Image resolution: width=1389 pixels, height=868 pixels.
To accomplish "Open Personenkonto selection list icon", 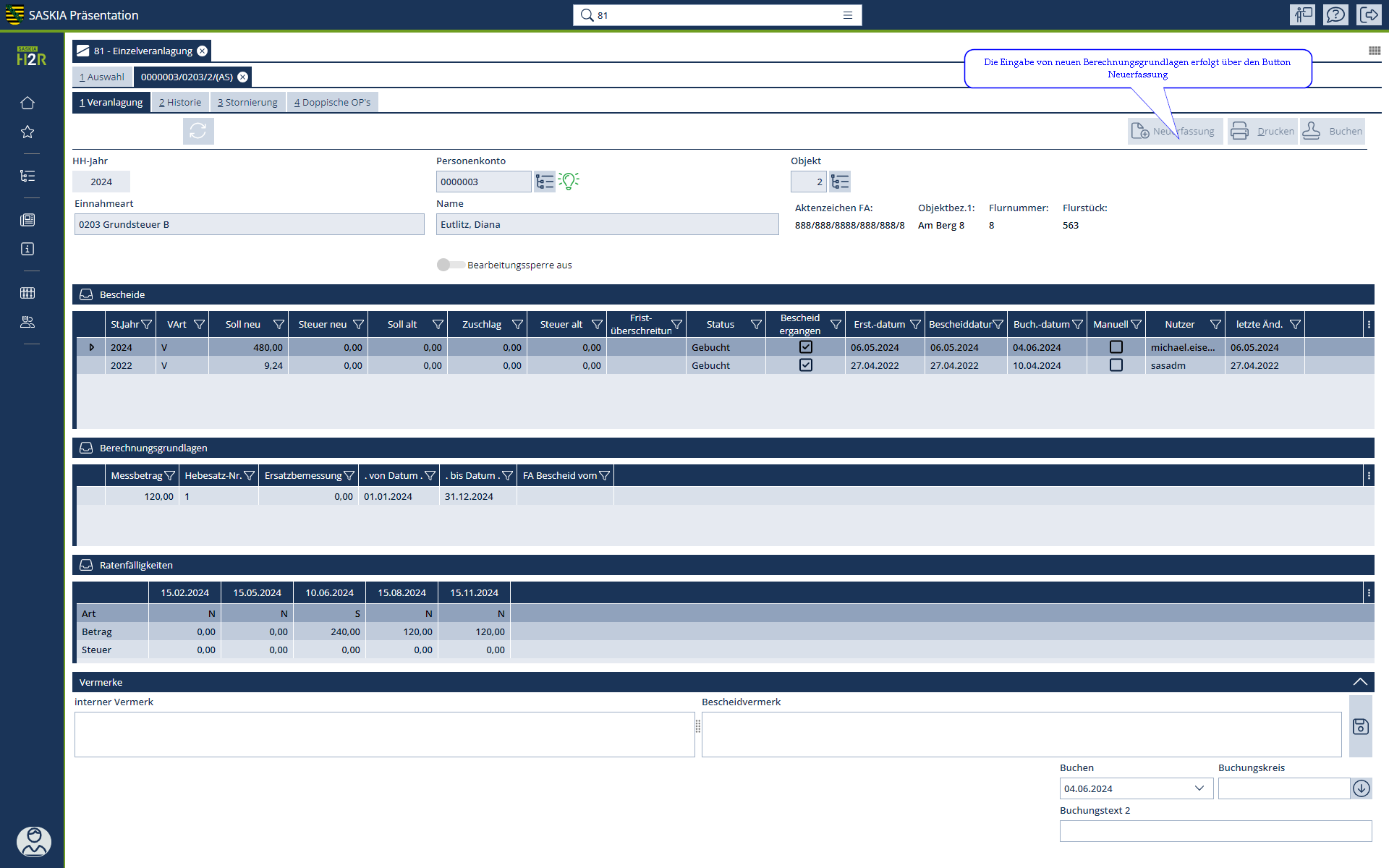I will (x=545, y=182).
